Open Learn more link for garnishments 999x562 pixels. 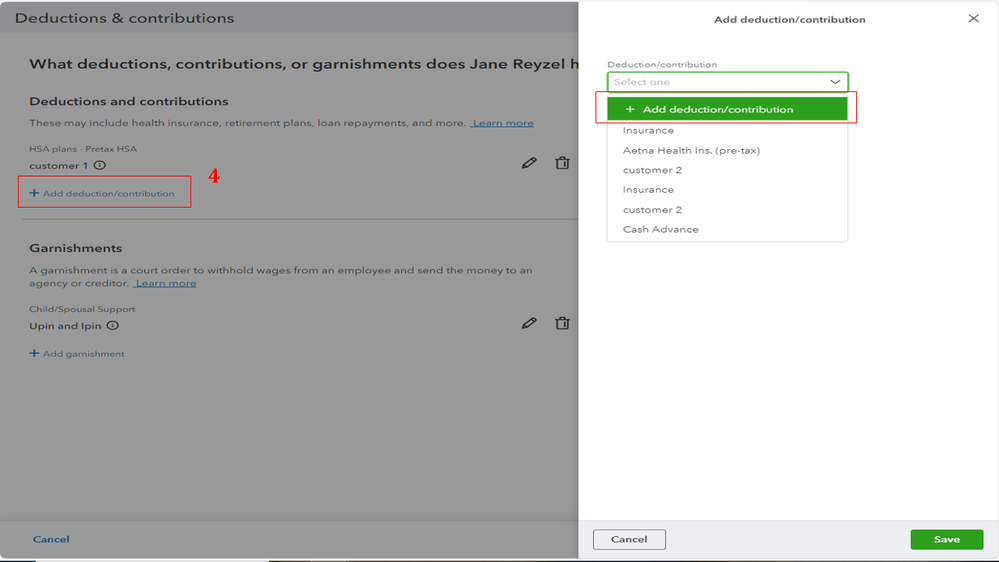[x=166, y=283]
